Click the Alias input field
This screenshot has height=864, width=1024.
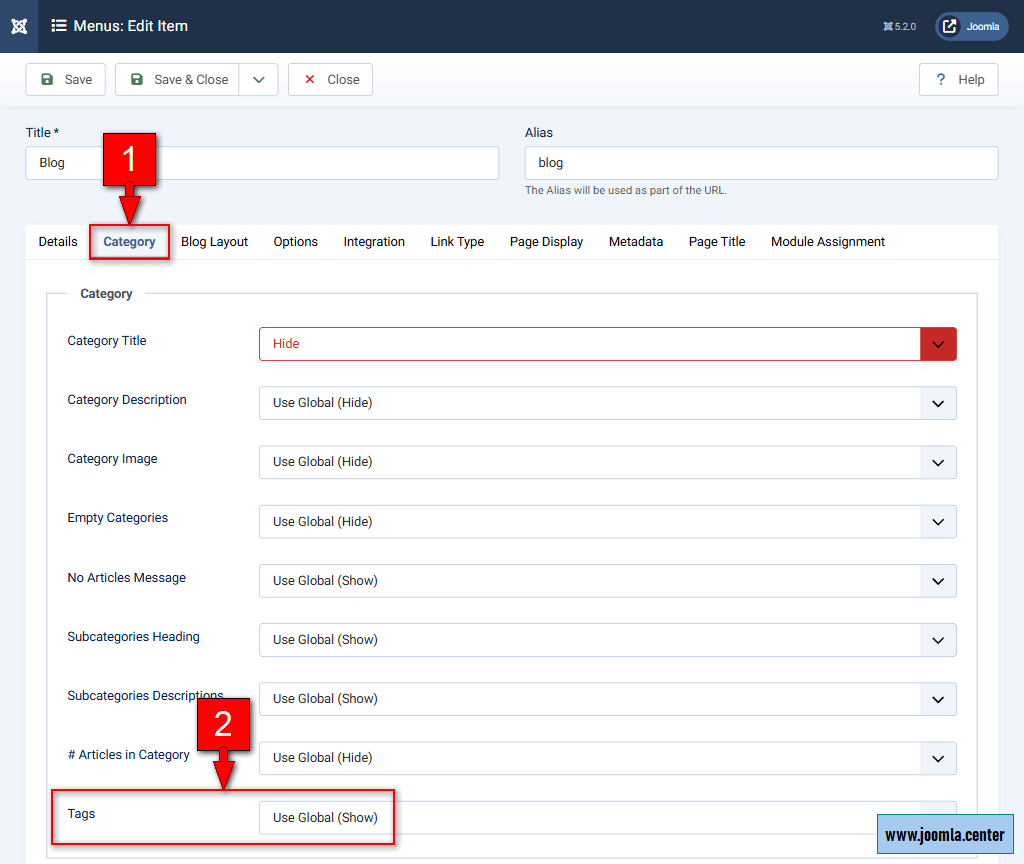pyautogui.click(x=761, y=163)
